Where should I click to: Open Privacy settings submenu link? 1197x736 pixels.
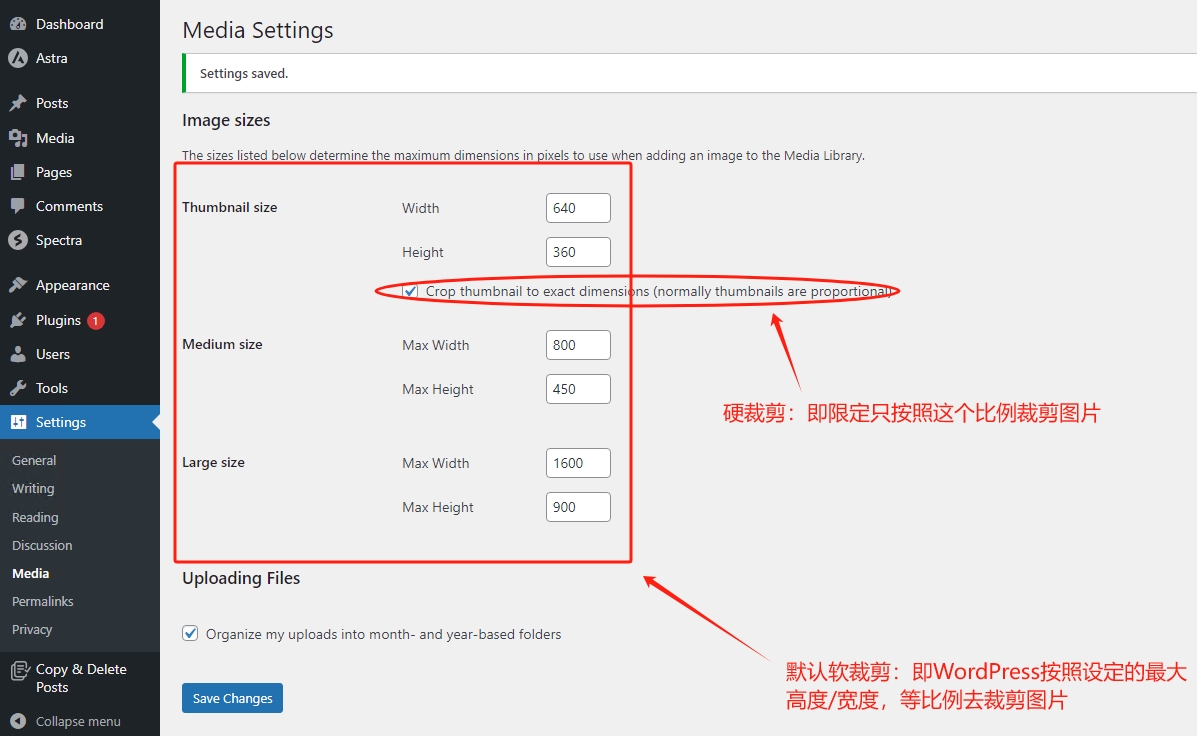32,630
